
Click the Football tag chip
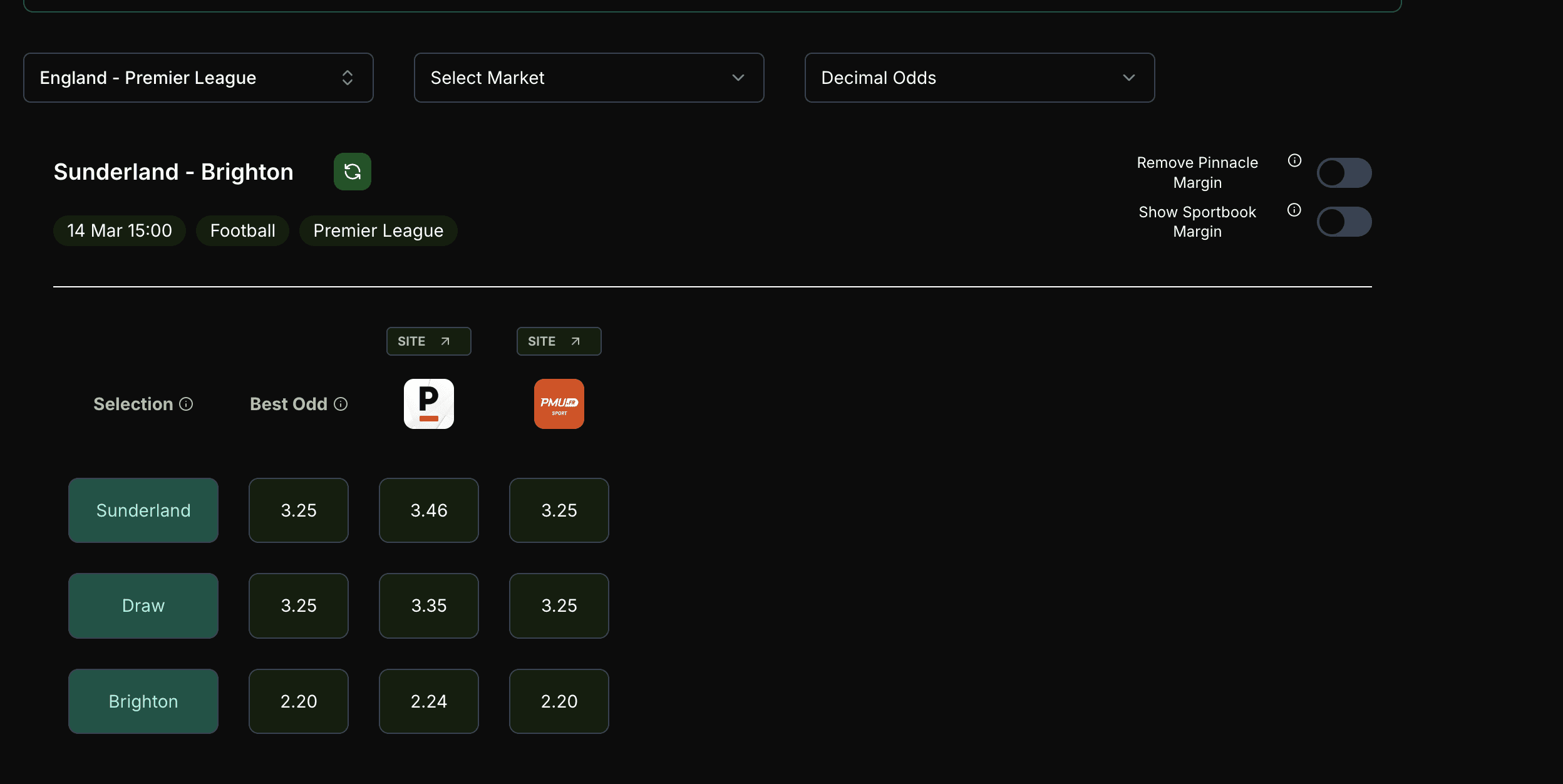coord(242,231)
